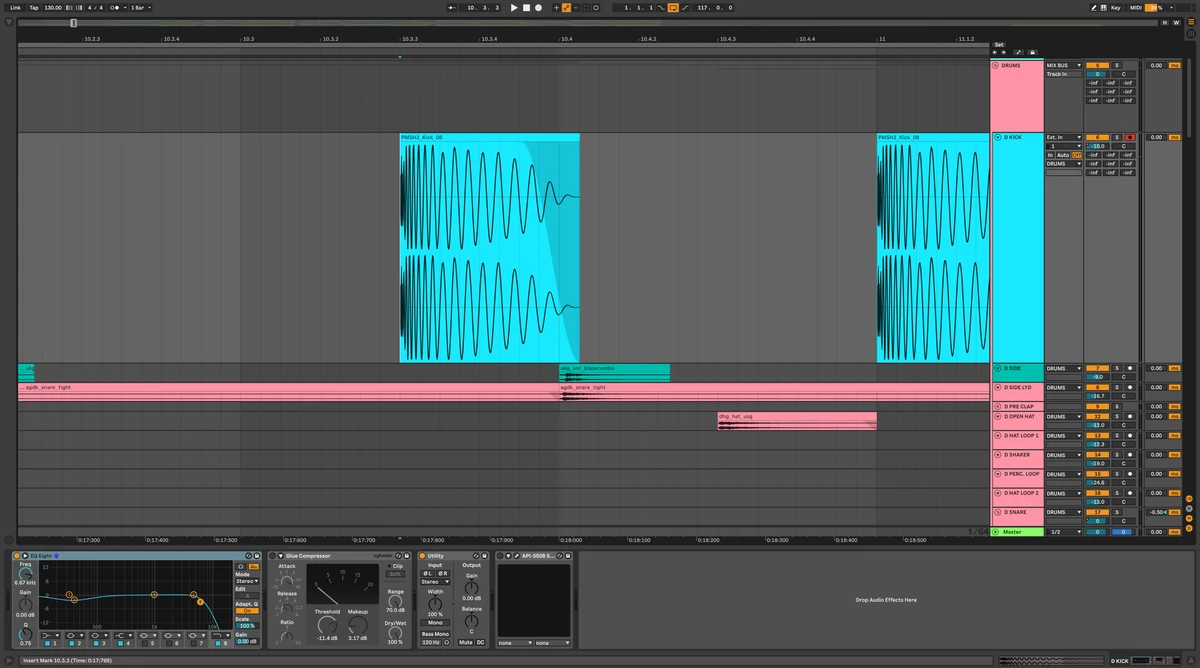Collapse the D KICK track with its fold arrow

coord(996,137)
